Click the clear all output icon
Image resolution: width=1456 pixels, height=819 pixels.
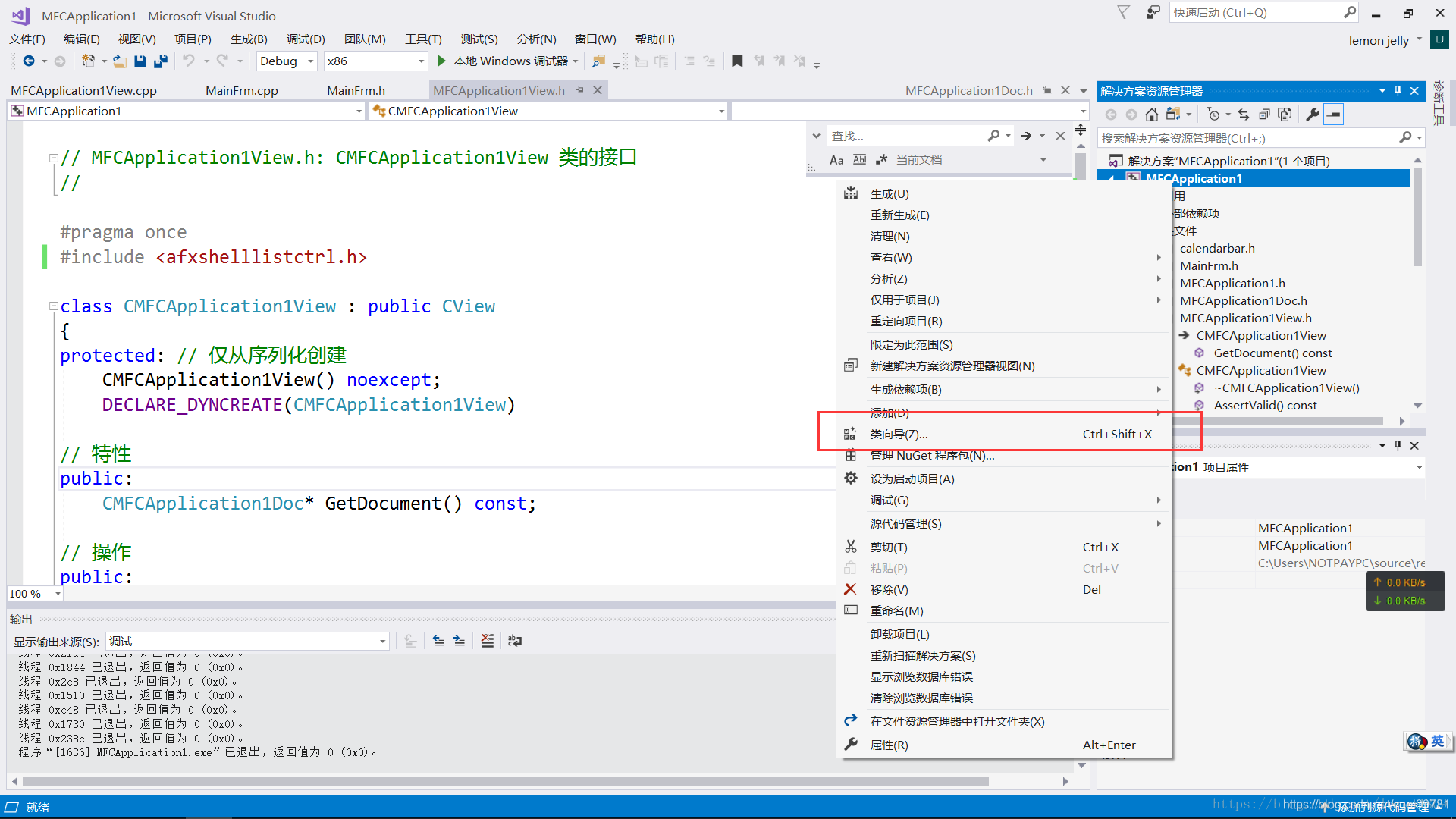coord(488,641)
